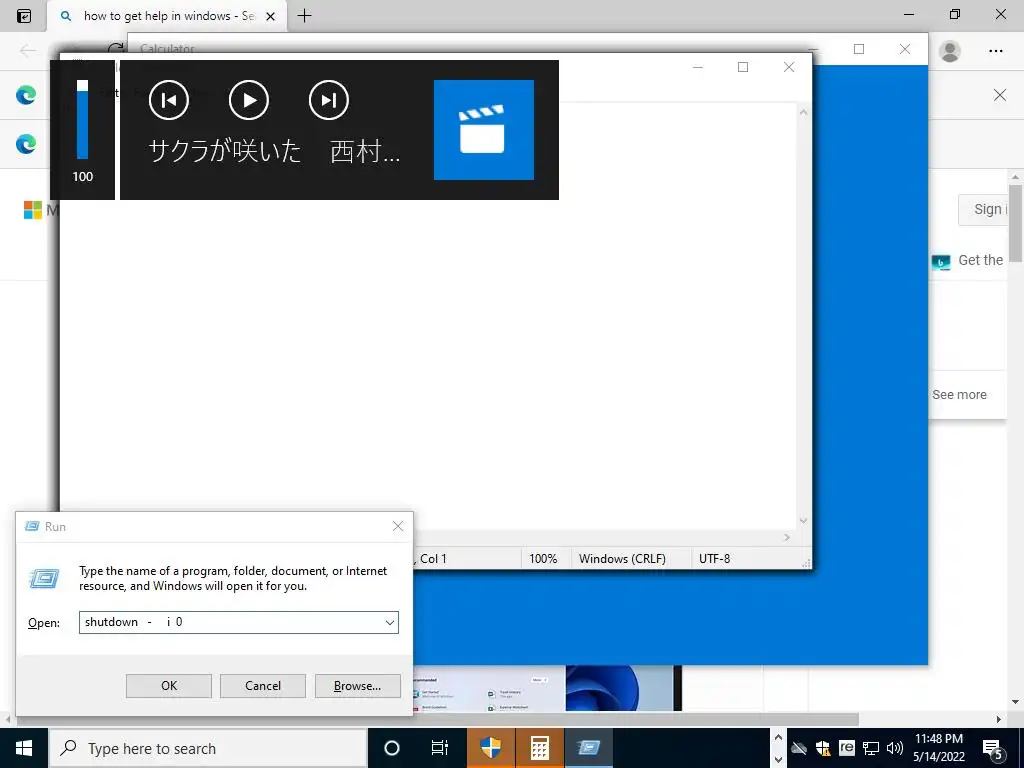The height and width of the screenshot is (768, 1024).
Task: Close the Run dialog
Action: point(398,526)
